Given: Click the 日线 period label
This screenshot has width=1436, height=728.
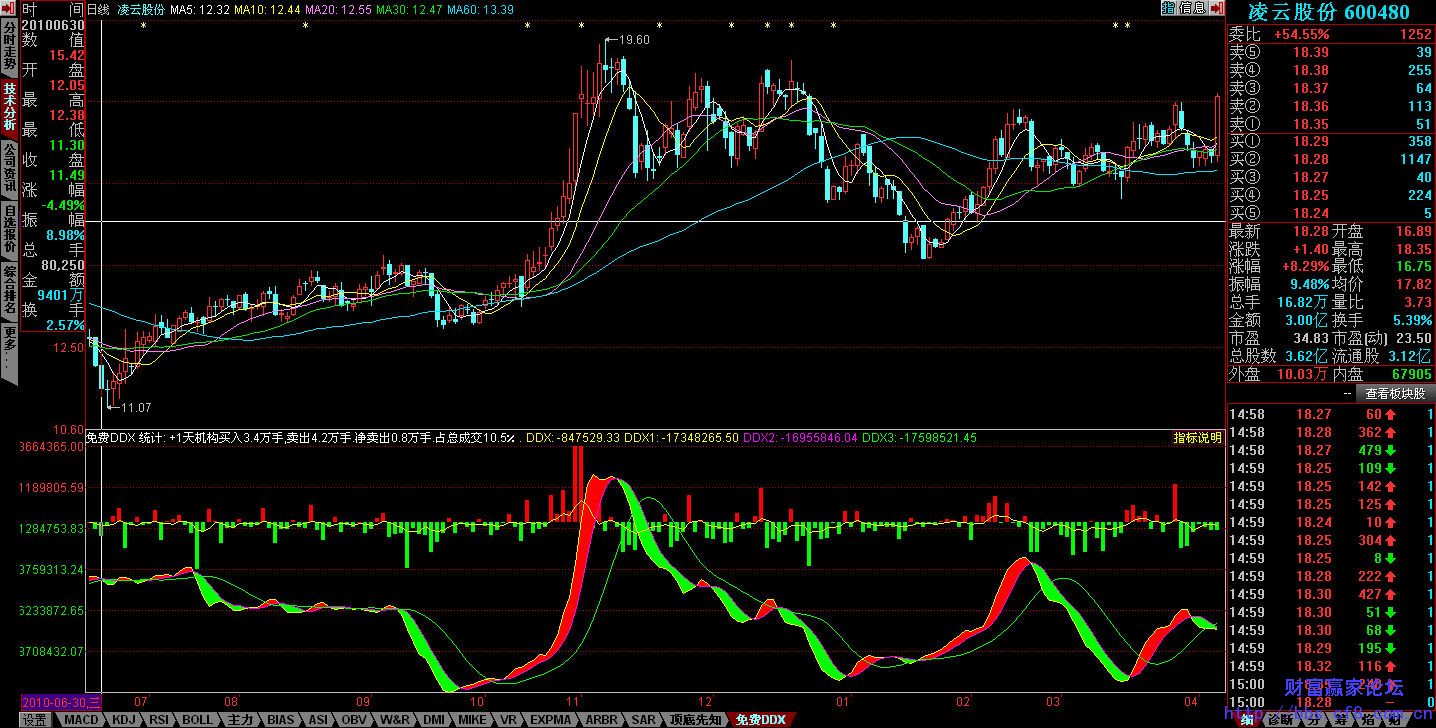Looking at the screenshot, I should [x=99, y=10].
